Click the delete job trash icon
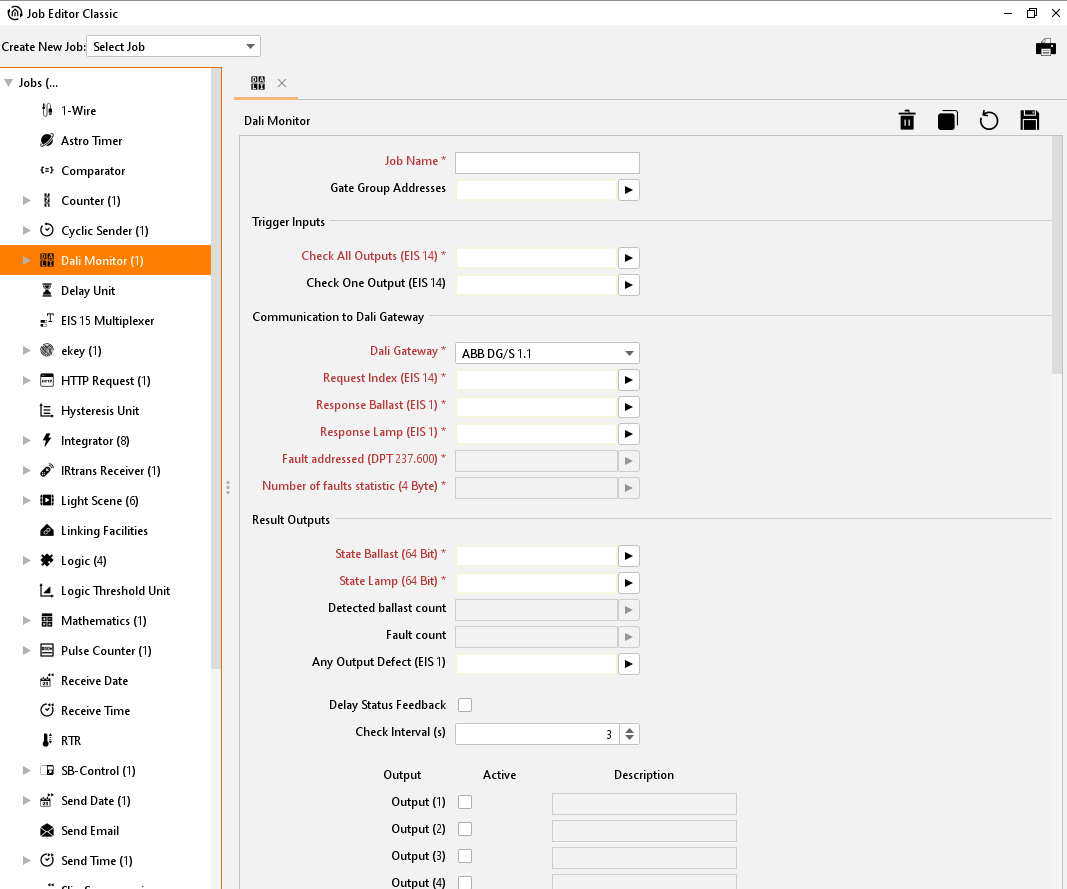 click(907, 121)
